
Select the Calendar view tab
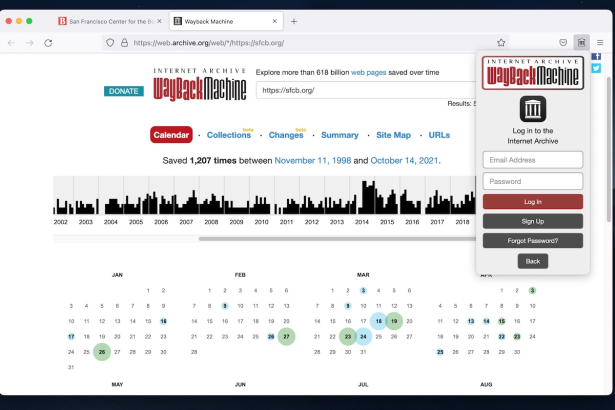[x=171, y=135]
